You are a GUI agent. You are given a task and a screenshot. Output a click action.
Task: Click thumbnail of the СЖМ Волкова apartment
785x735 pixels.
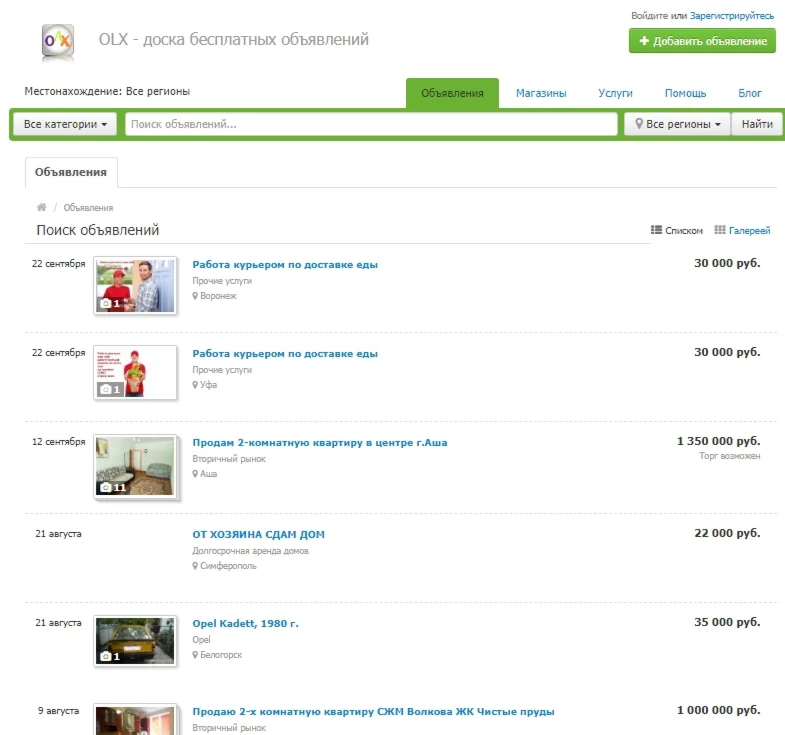pyautogui.click(x=135, y=719)
